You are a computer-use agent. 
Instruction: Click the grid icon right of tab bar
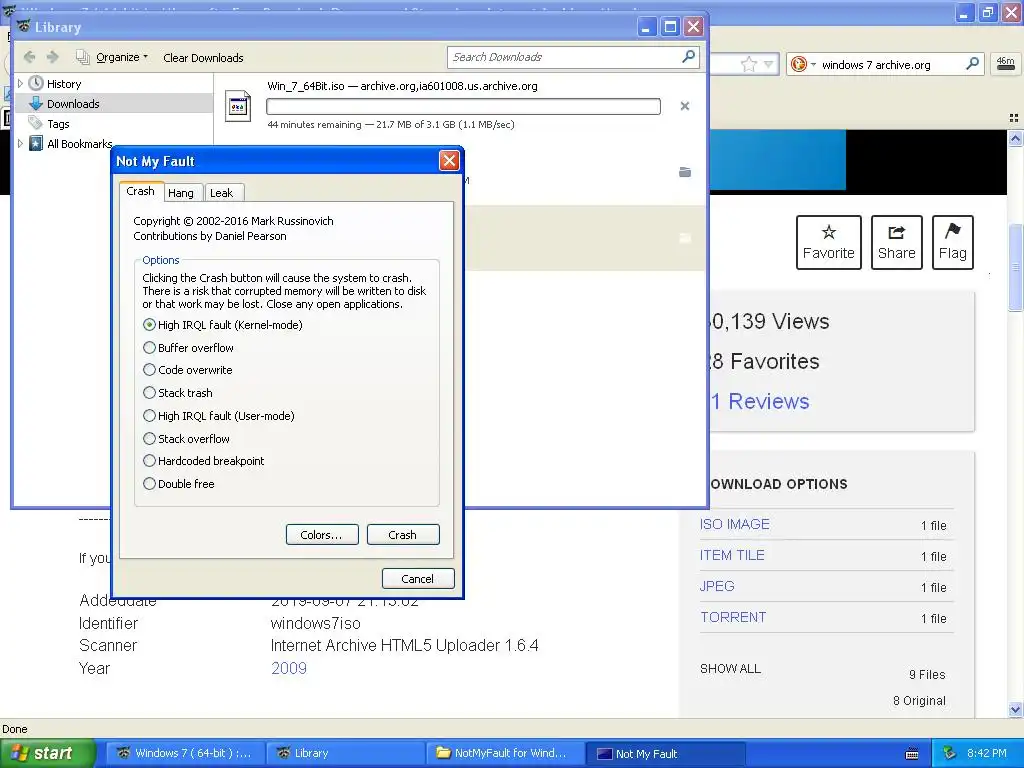1014,118
